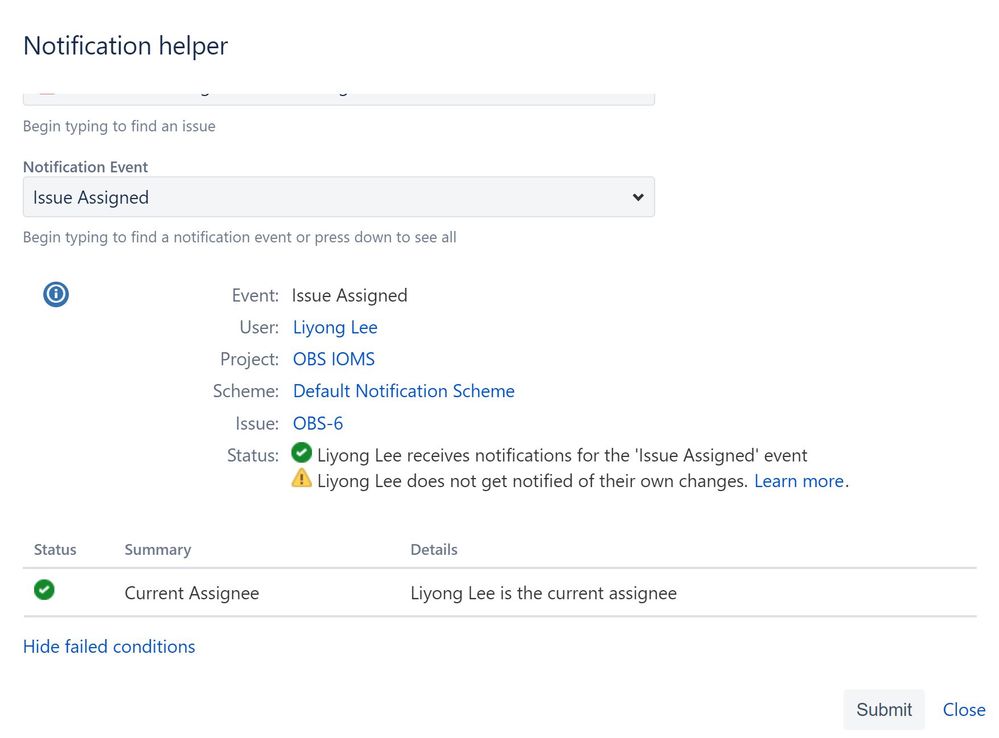Click green check icon in Current Assignee row
999x738 pixels.
coord(44,590)
